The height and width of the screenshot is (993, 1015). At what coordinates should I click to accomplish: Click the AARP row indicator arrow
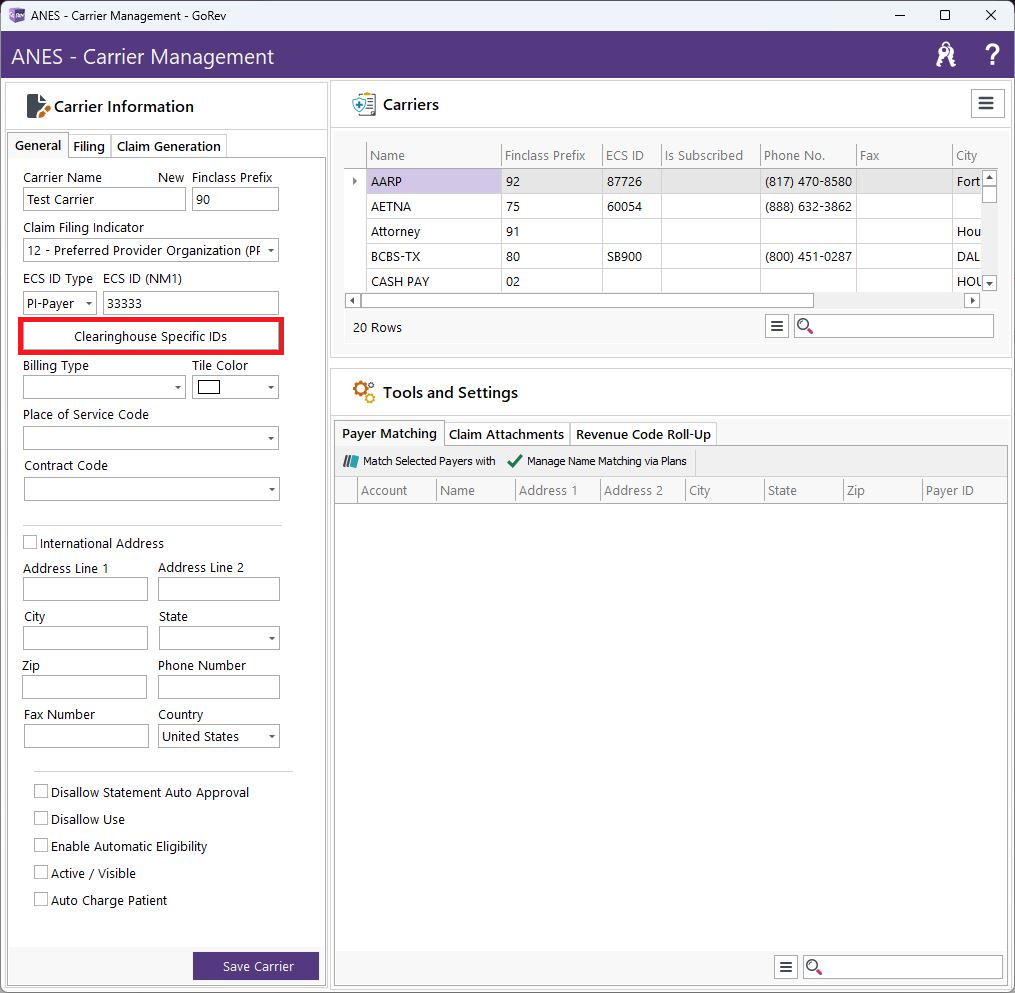pyautogui.click(x=355, y=181)
